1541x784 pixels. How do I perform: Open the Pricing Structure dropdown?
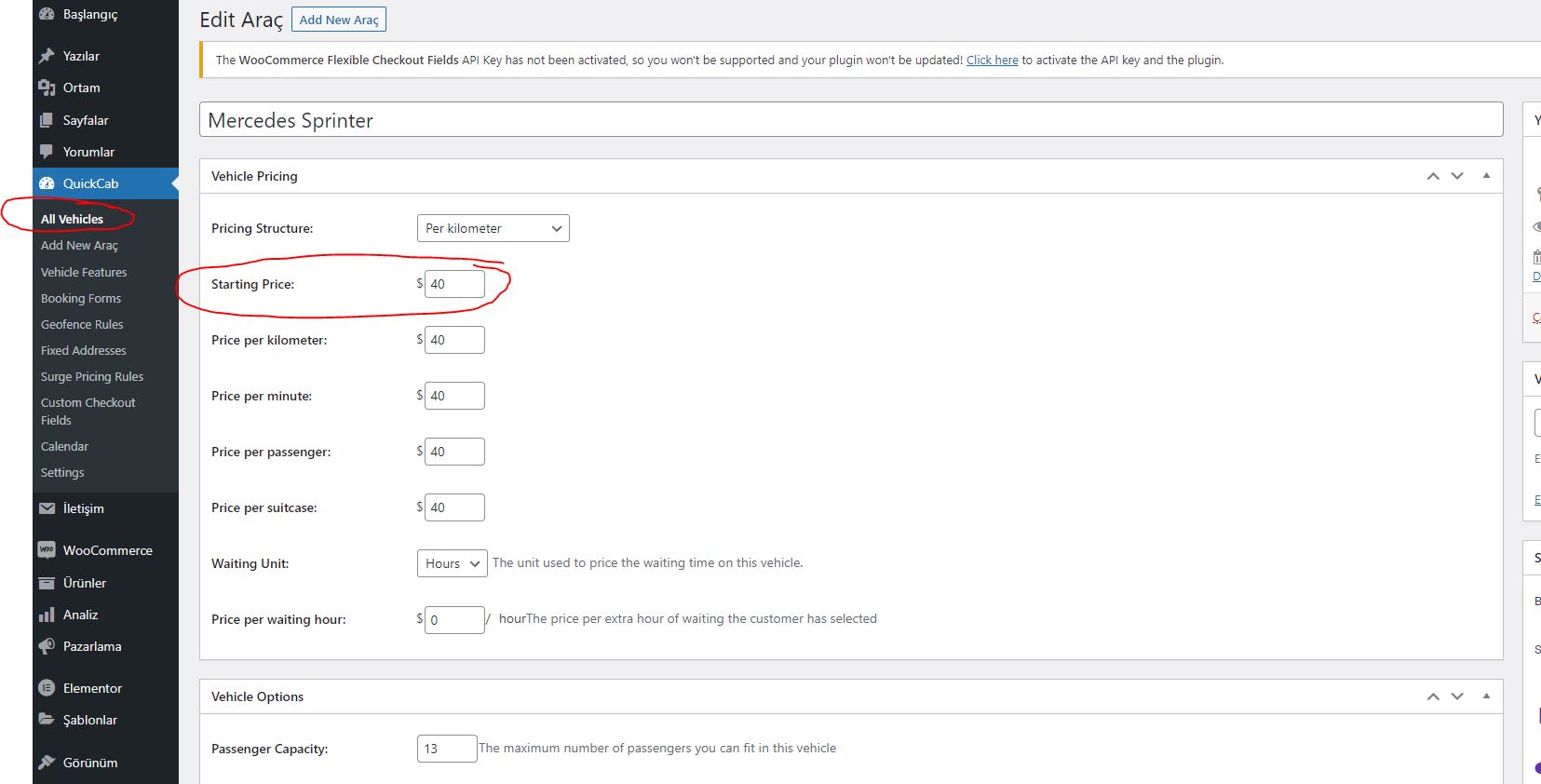click(493, 228)
